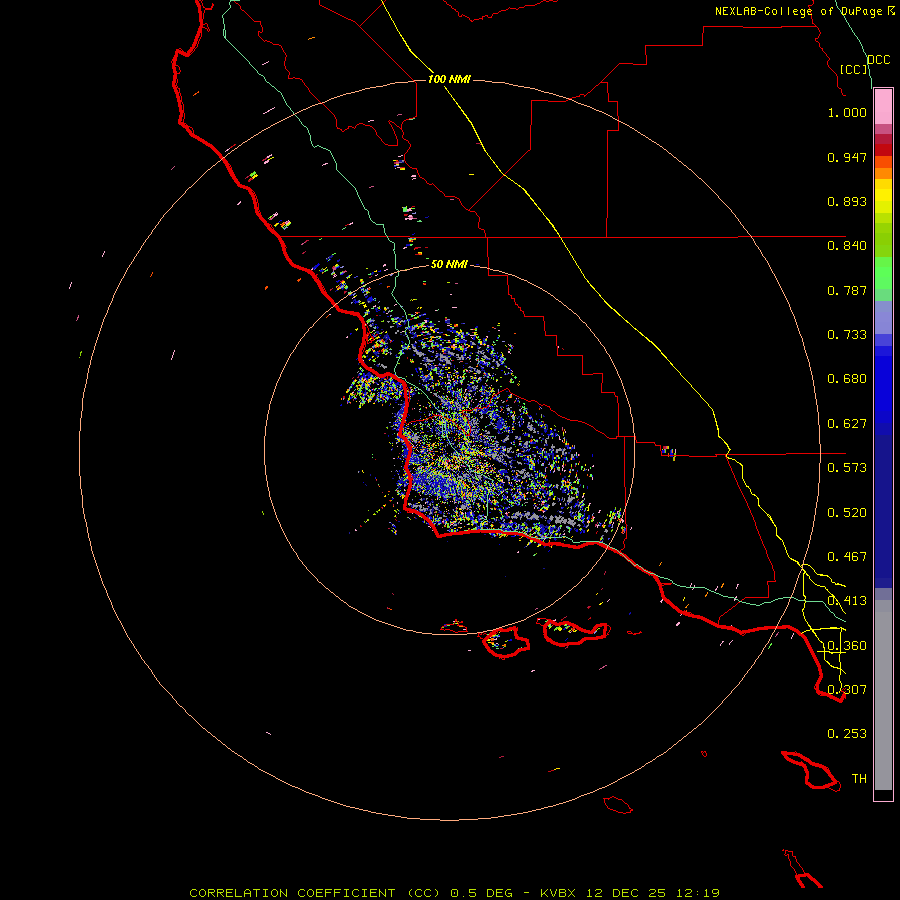Select the 0.573 scale value

tap(847, 468)
